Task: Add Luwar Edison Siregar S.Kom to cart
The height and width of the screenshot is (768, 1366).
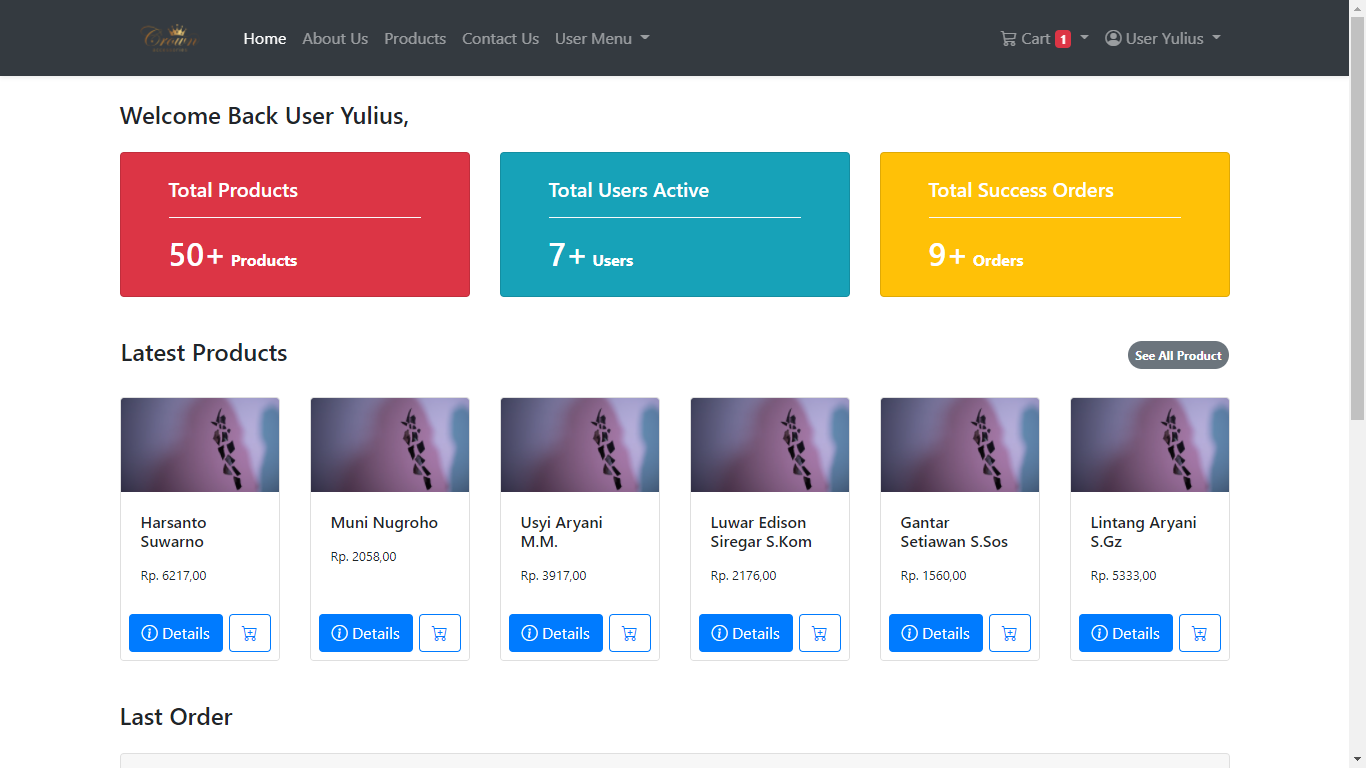Action: [820, 633]
